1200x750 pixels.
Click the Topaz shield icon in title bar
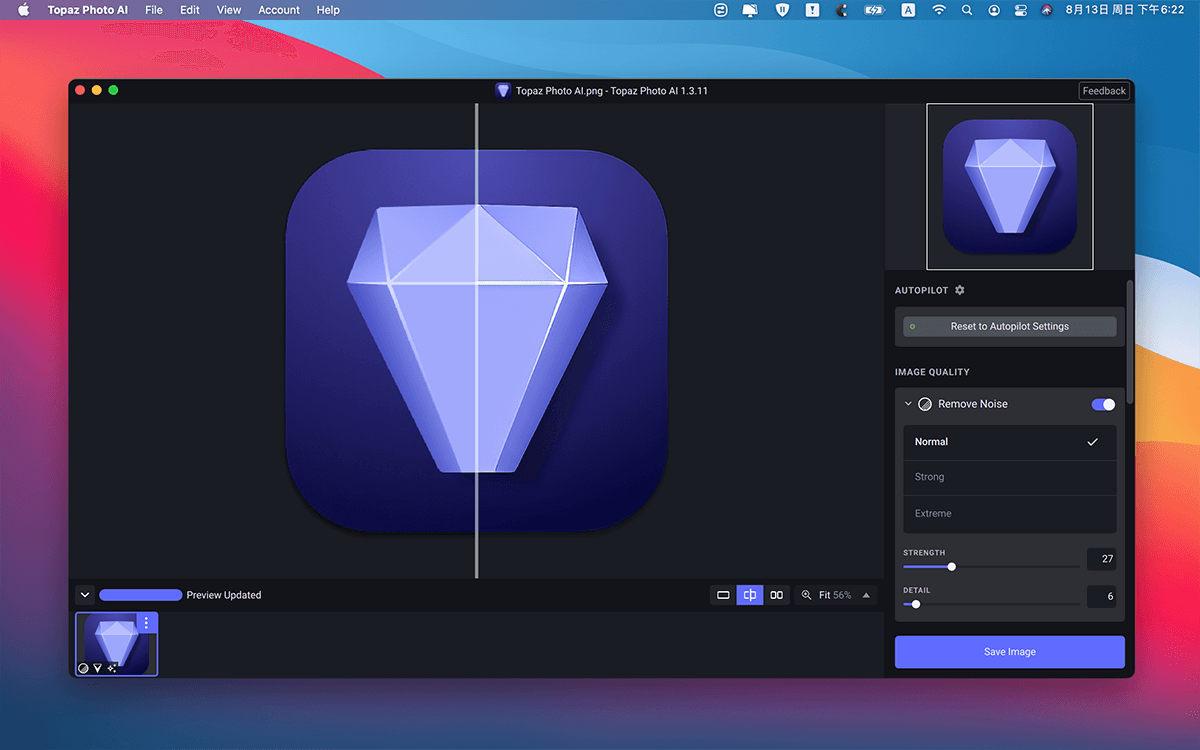tap(503, 91)
